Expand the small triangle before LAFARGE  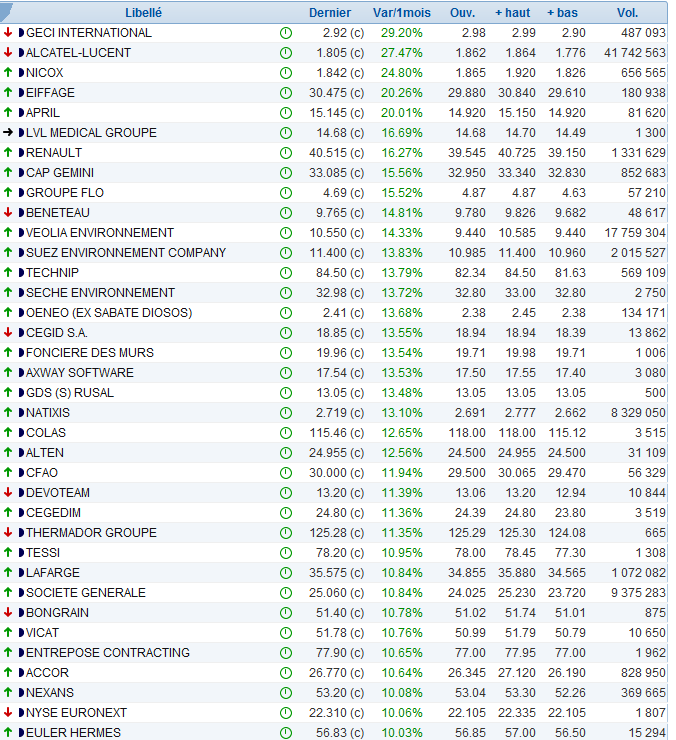click(21, 573)
